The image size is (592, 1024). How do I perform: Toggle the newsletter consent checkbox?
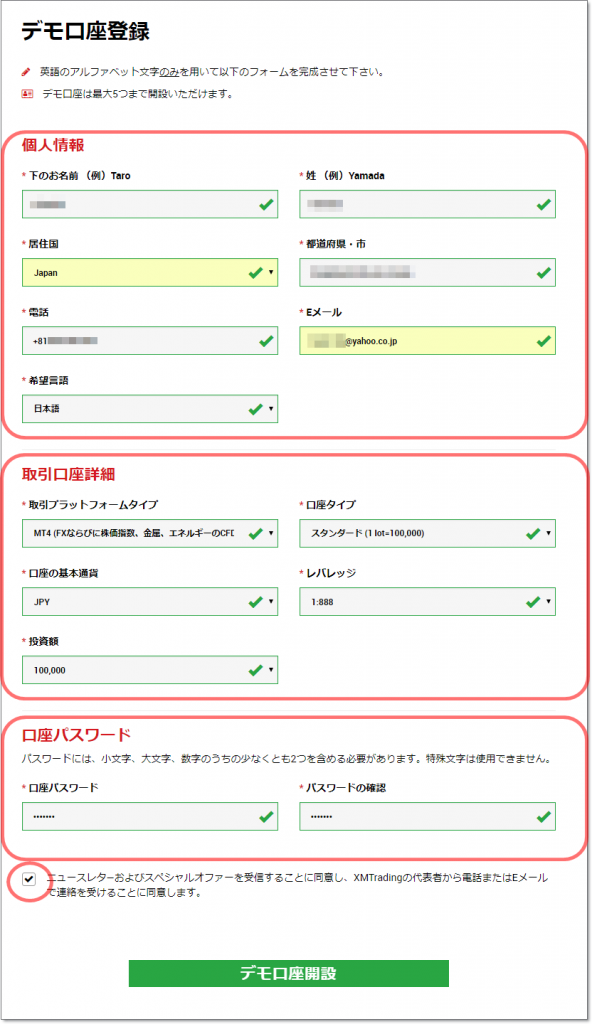click(x=29, y=879)
